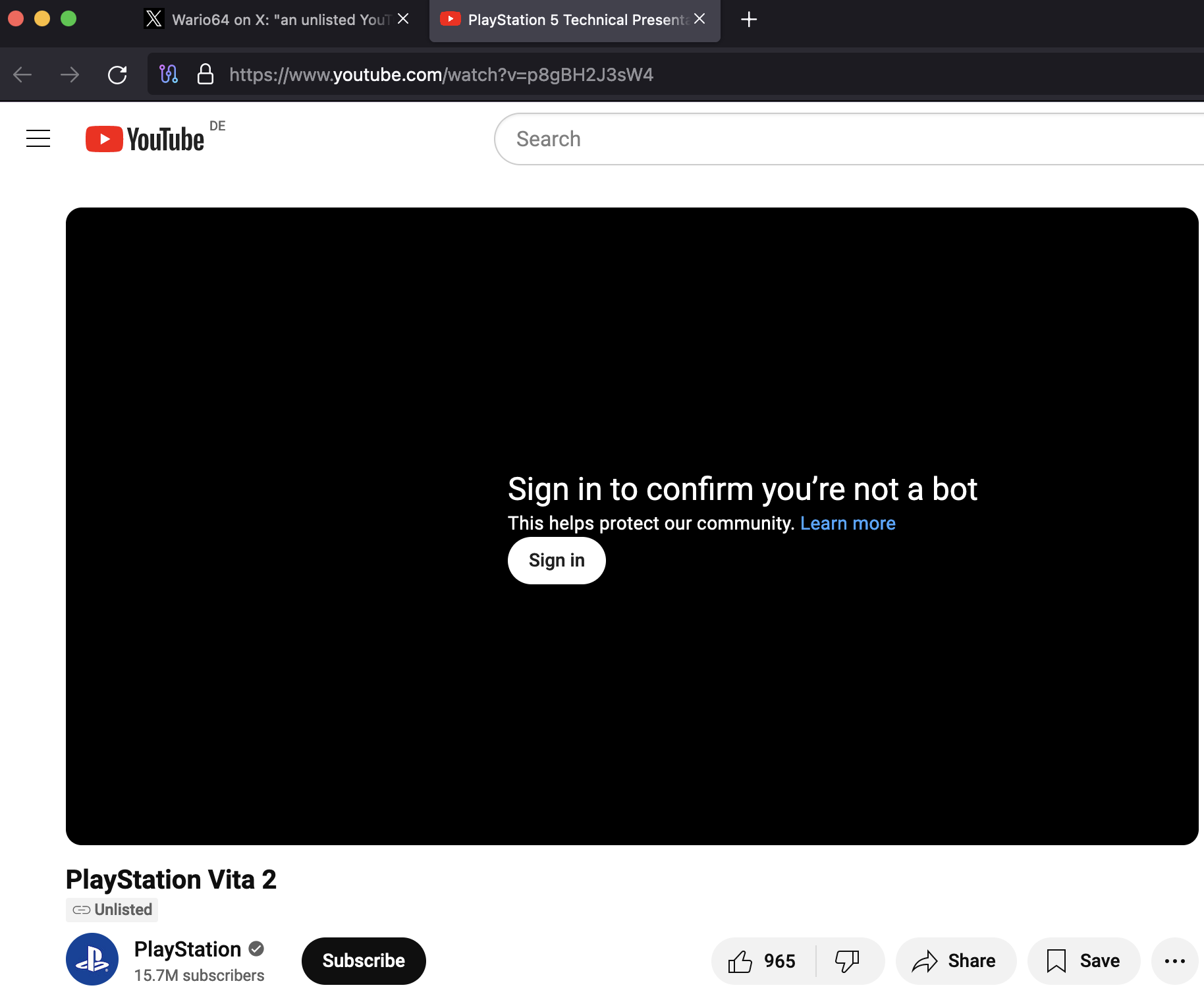
Task: Open a new tab with the plus icon
Action: [x=749, y=20]
